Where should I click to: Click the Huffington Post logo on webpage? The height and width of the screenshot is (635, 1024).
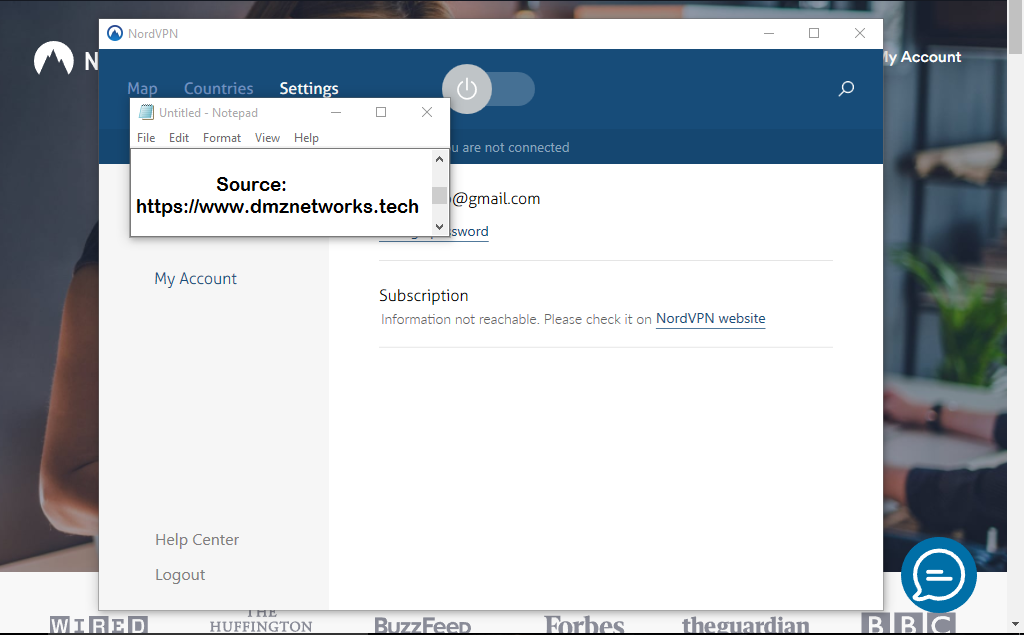coord(261,621)
